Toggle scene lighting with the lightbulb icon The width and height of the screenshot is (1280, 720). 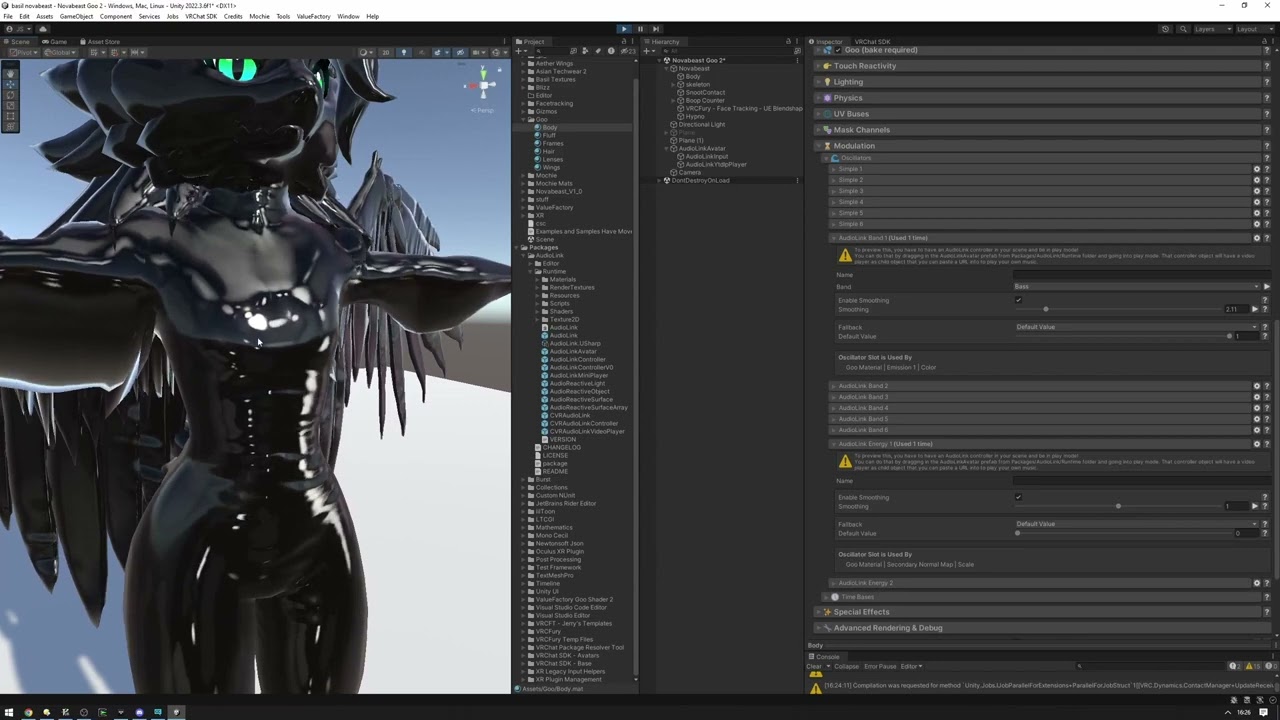[x=404, y=52]
